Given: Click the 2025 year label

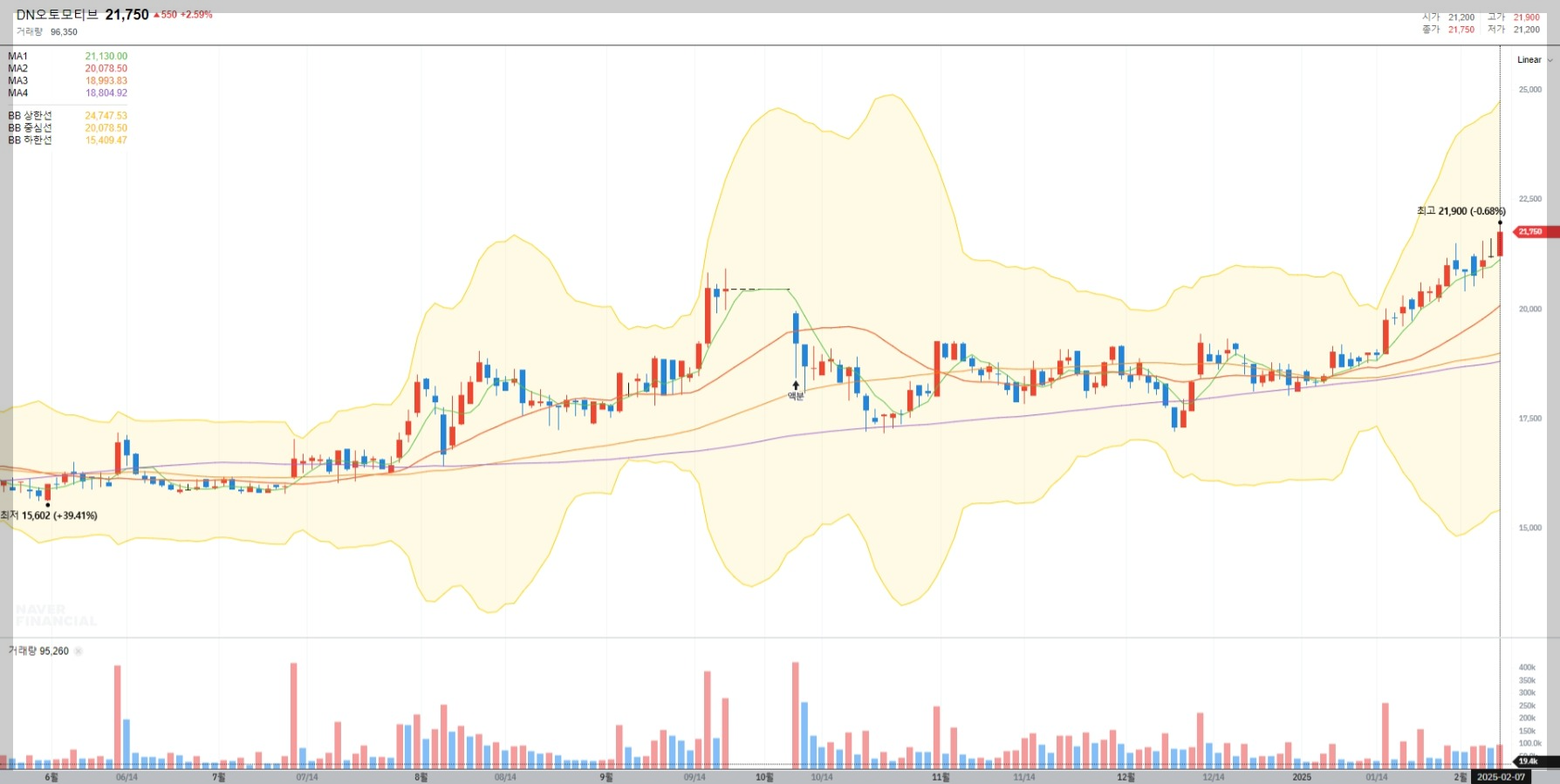Looking at the screenshot, I should pos(1302,778).
